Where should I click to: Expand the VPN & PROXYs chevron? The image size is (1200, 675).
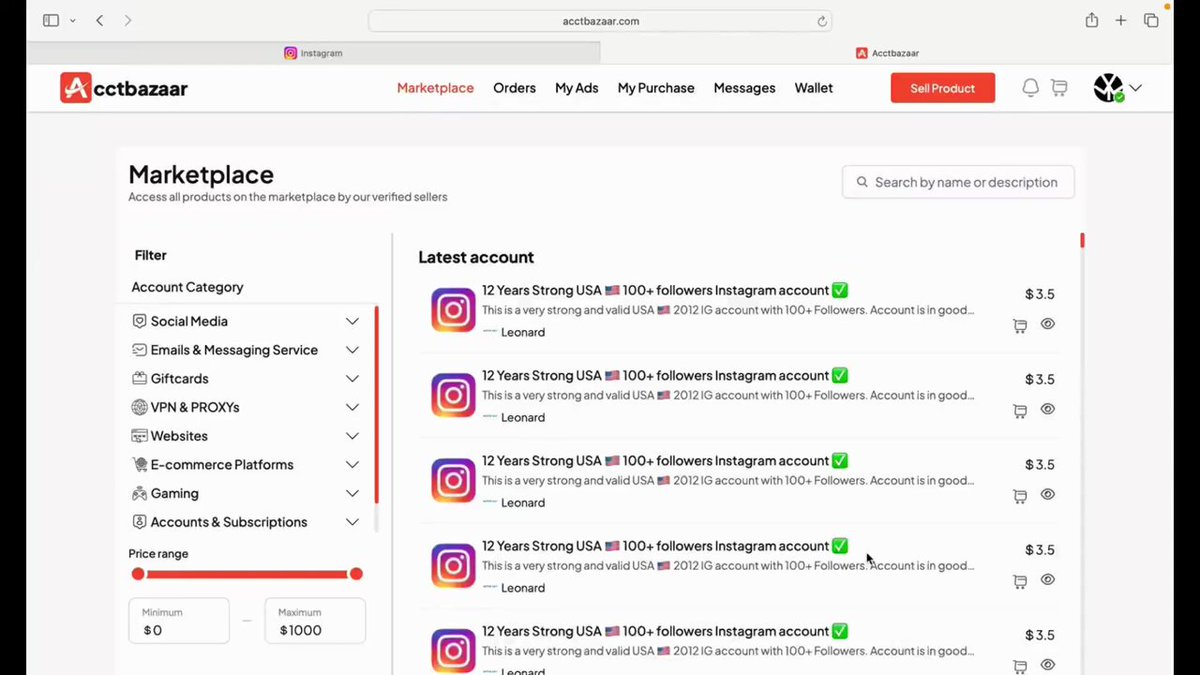[352, 407]
